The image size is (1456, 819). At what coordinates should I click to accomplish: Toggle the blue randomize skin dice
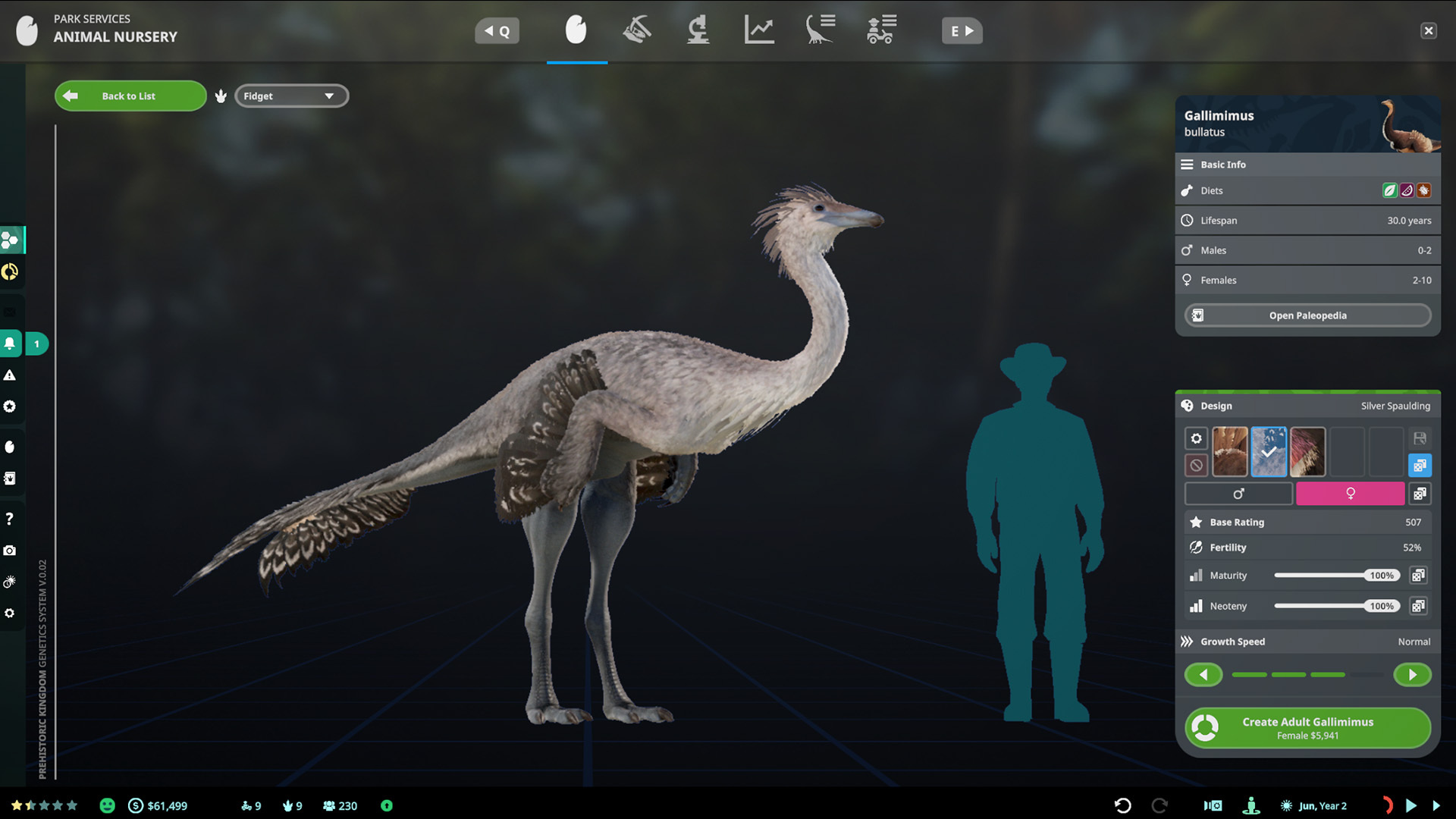pyautogui.click(x=1420, y=465)
